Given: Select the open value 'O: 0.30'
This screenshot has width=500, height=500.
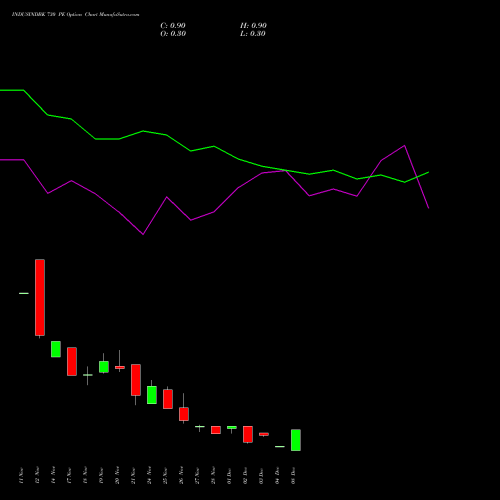Looking at the screenshot, I should [x=173, y=34].
